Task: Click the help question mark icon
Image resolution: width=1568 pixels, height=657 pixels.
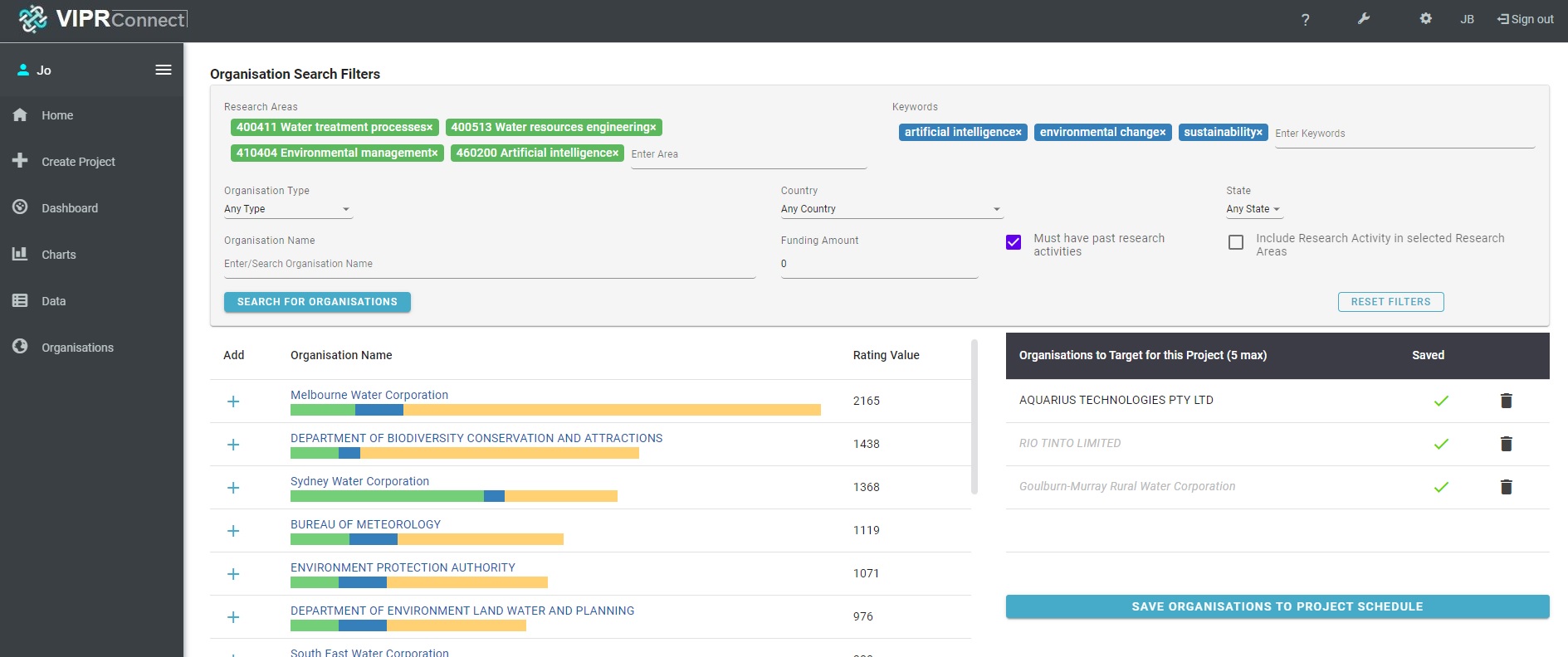Action: coord(1305,20)
